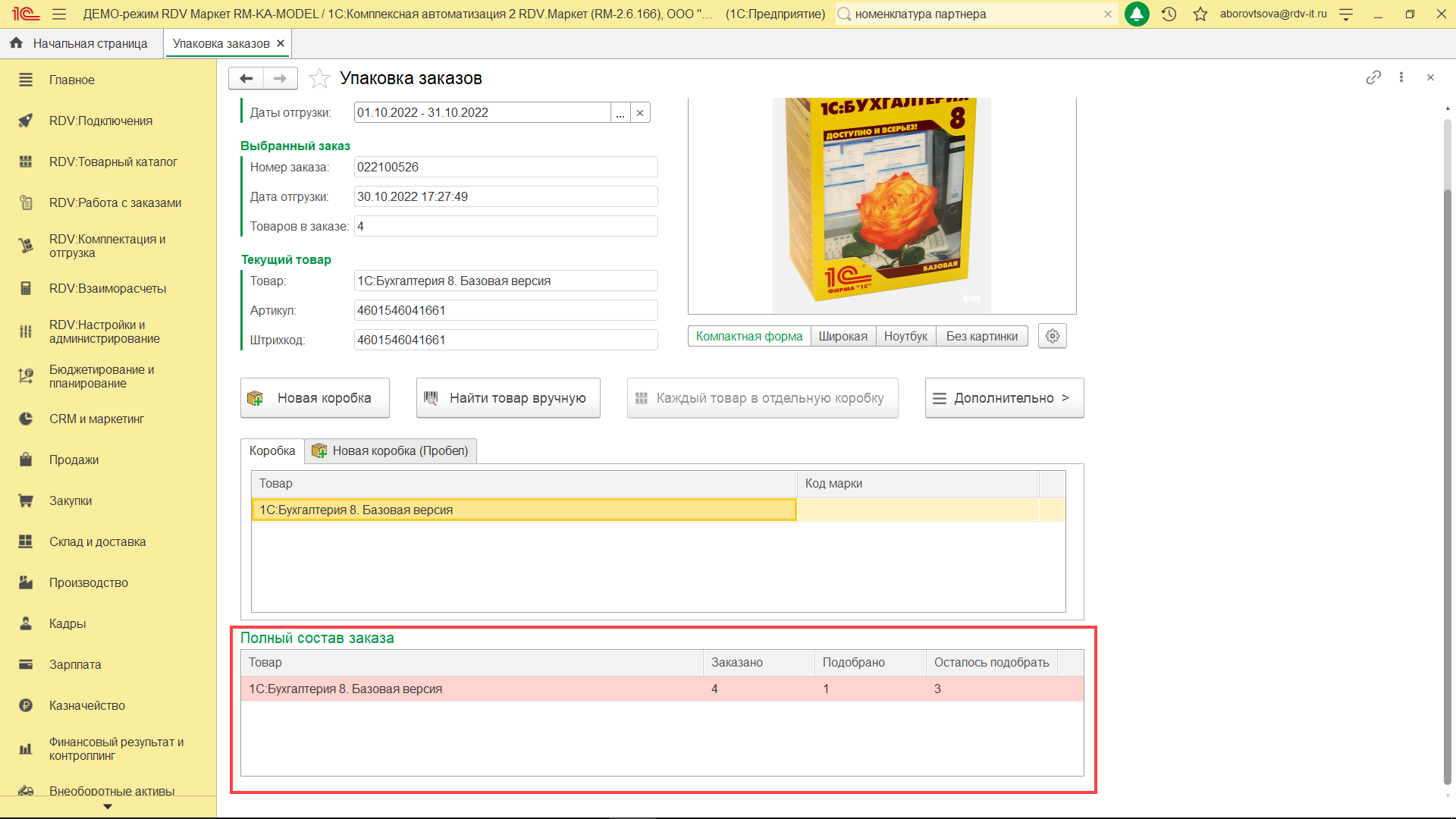The height and width of the screenshot is (819, 1456).
Task: Open the history clock icon
Action: 1169,14
